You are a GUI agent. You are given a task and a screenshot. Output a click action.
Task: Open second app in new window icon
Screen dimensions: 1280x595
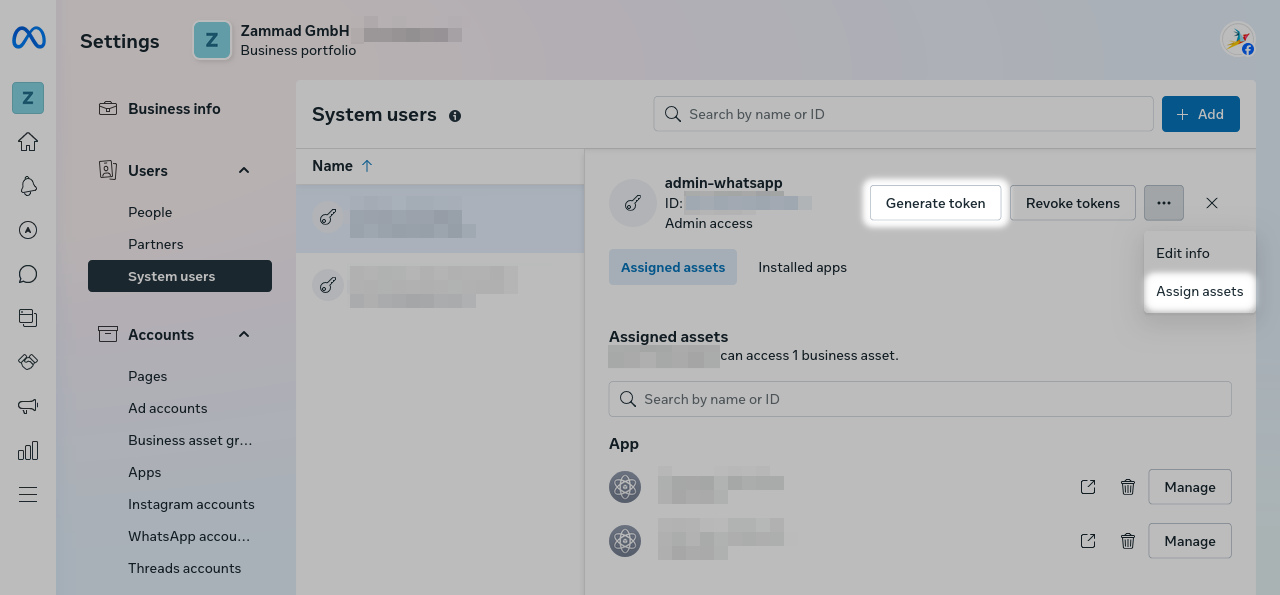pos(1088,541)
